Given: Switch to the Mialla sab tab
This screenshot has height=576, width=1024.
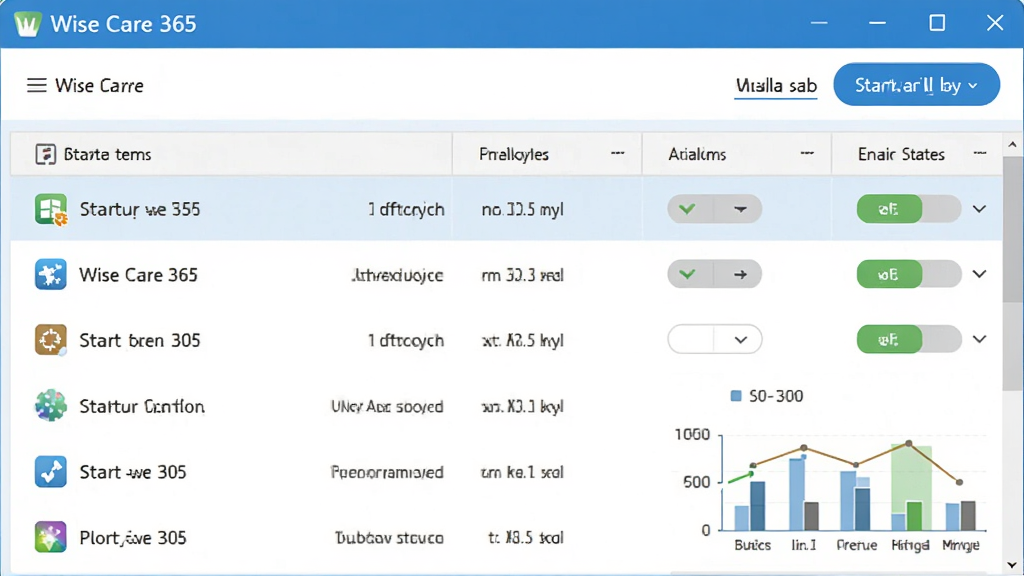Looking at the screenshot, I should tap(776, 86).
